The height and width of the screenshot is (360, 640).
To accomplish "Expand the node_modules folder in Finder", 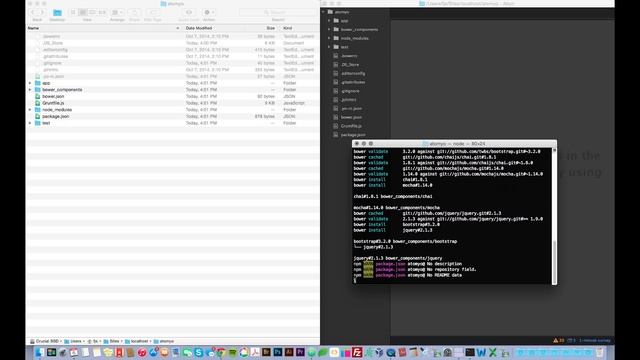I will coord(30,110).
